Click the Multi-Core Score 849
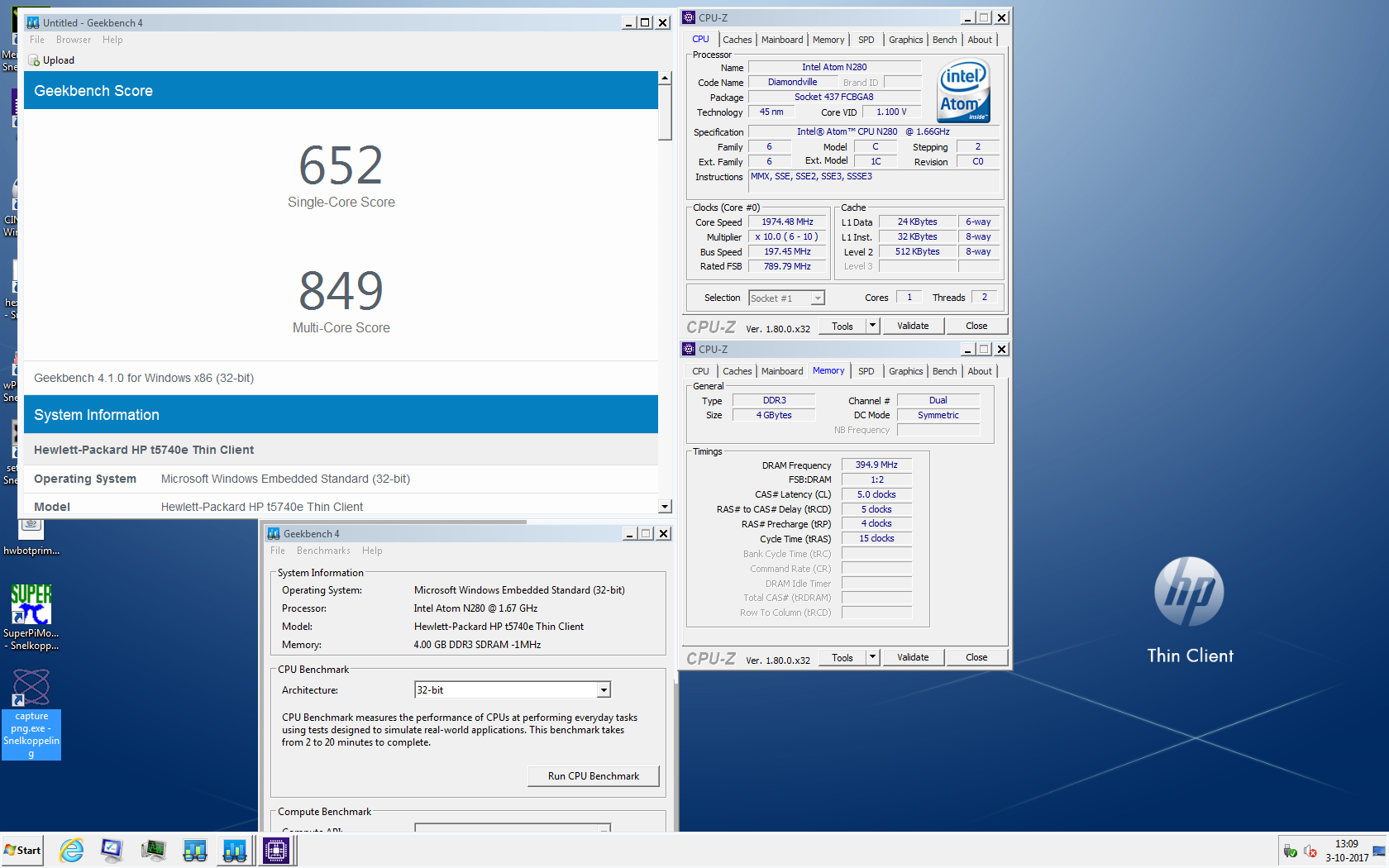The image size is (1389, 868). click(341, 290)
